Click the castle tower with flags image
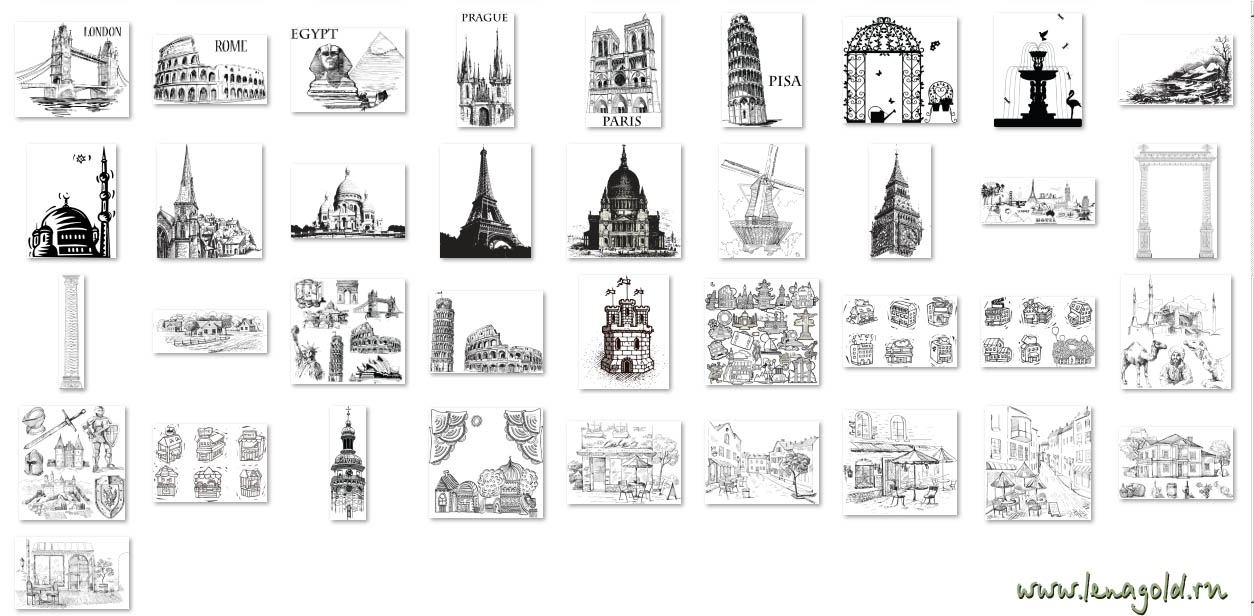Viewport: 1254px width, 616px height. pos(624,332)
